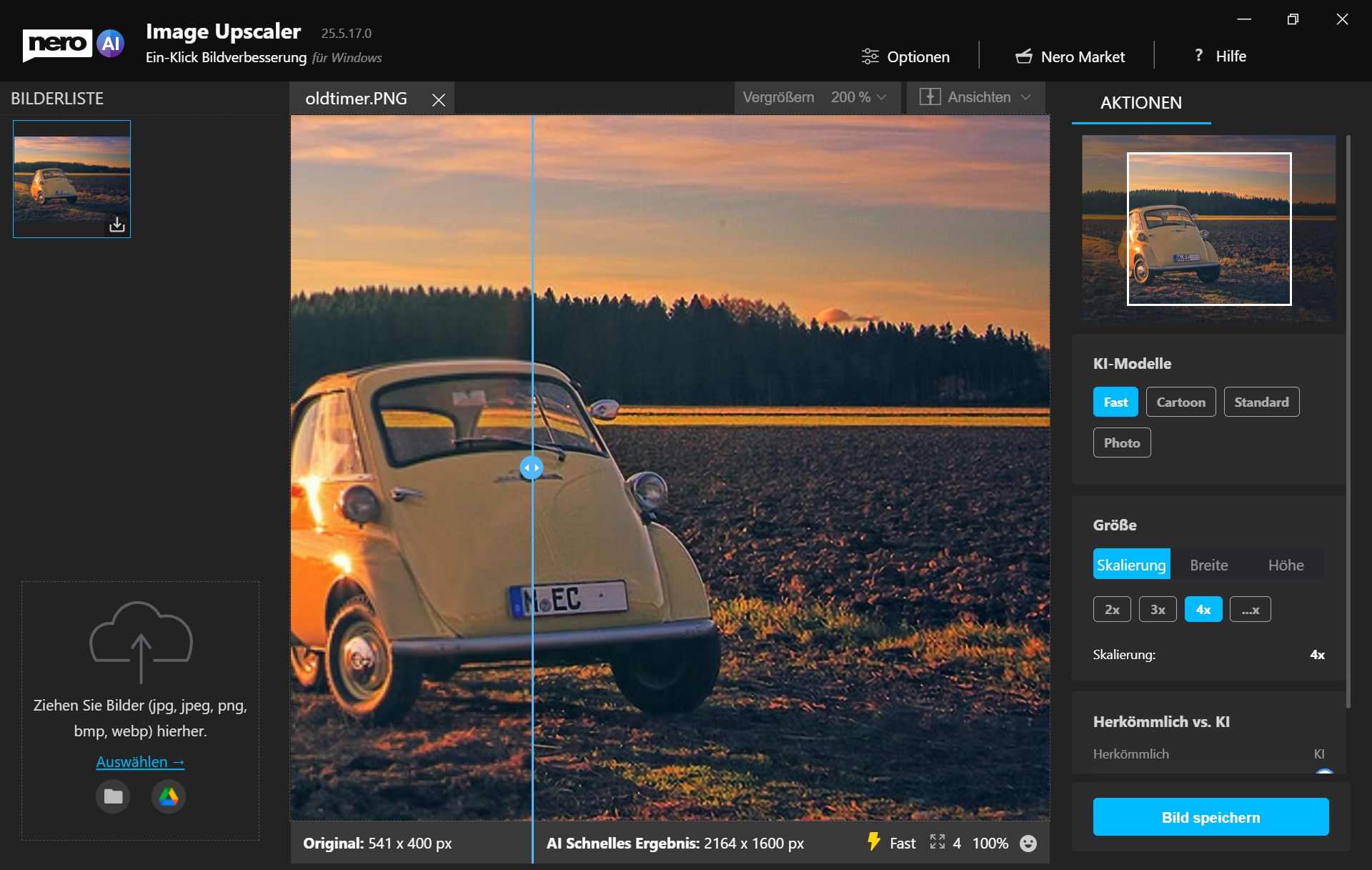Click the Actions panel vertical scrollbar
Viewport: 1372px width, 870px height.
point(1348,422)
